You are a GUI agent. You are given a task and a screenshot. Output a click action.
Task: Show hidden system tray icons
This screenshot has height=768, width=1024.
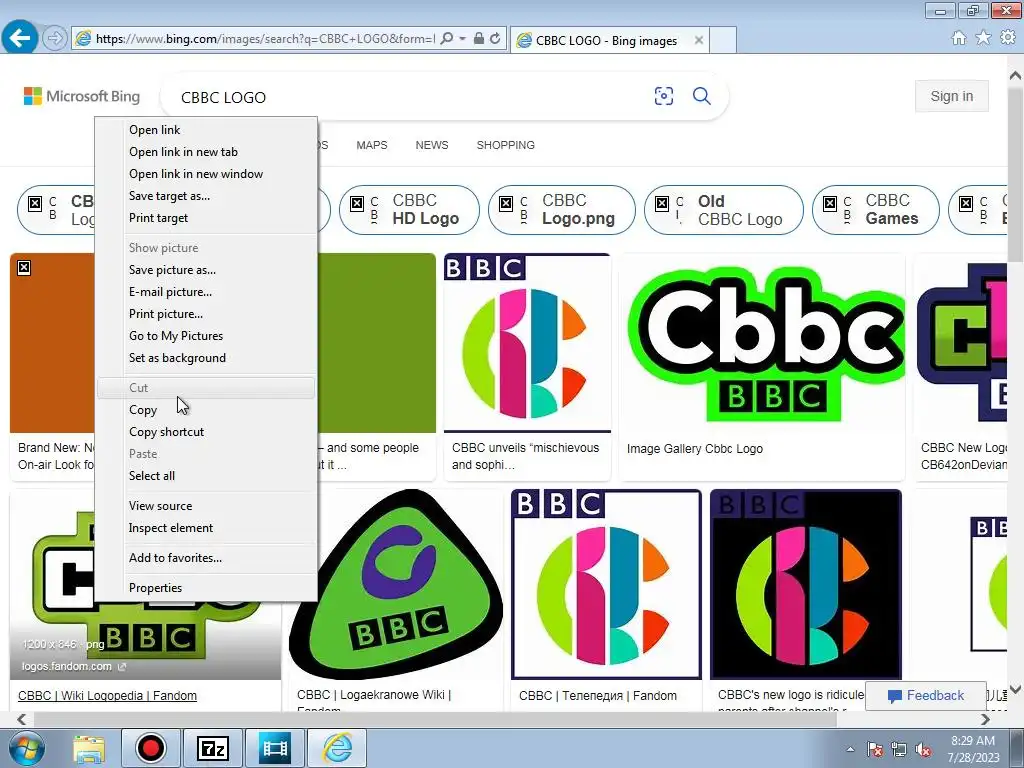coord(850,749)
